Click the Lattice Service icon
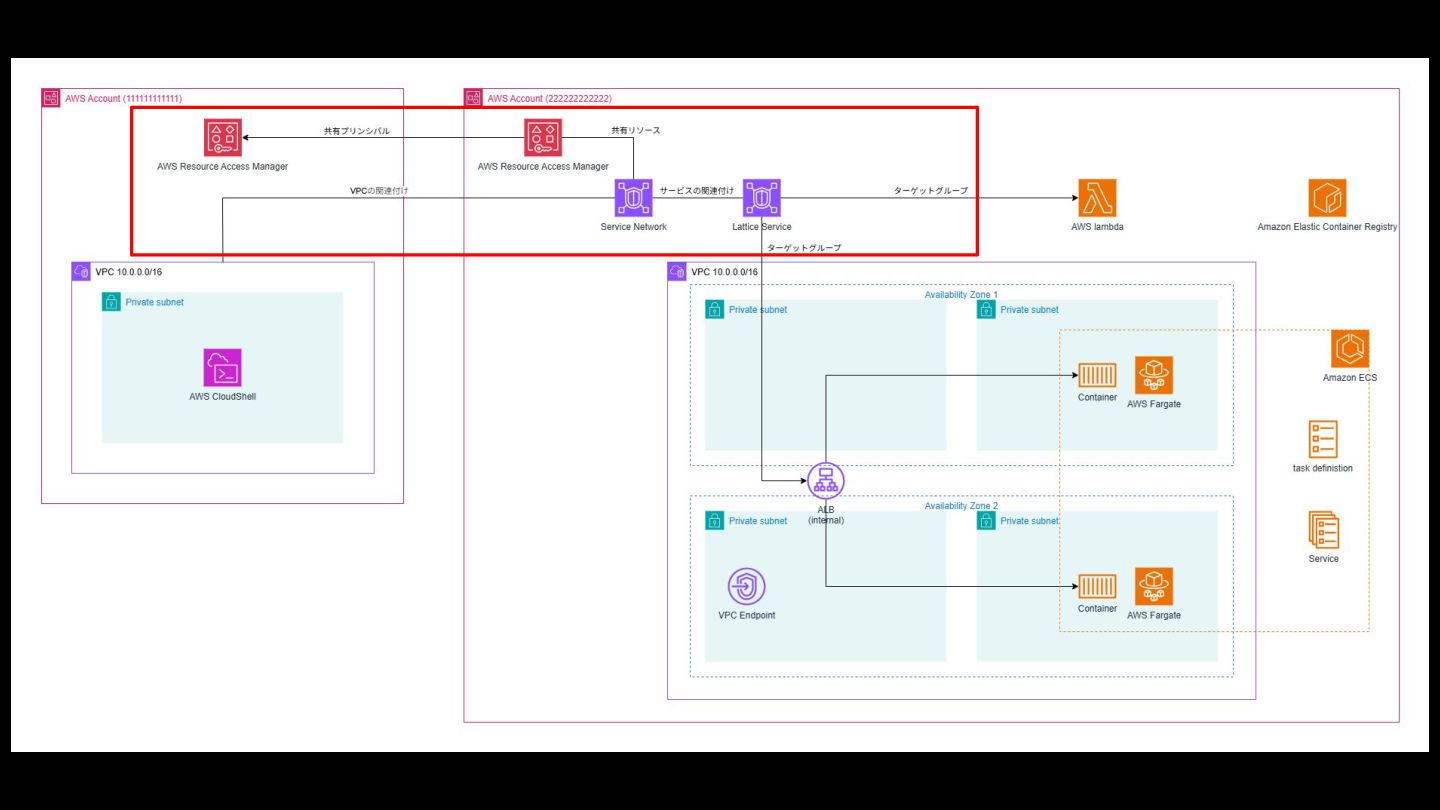The height and width of the screenshot is (810, 1440). tap(762, 198)
